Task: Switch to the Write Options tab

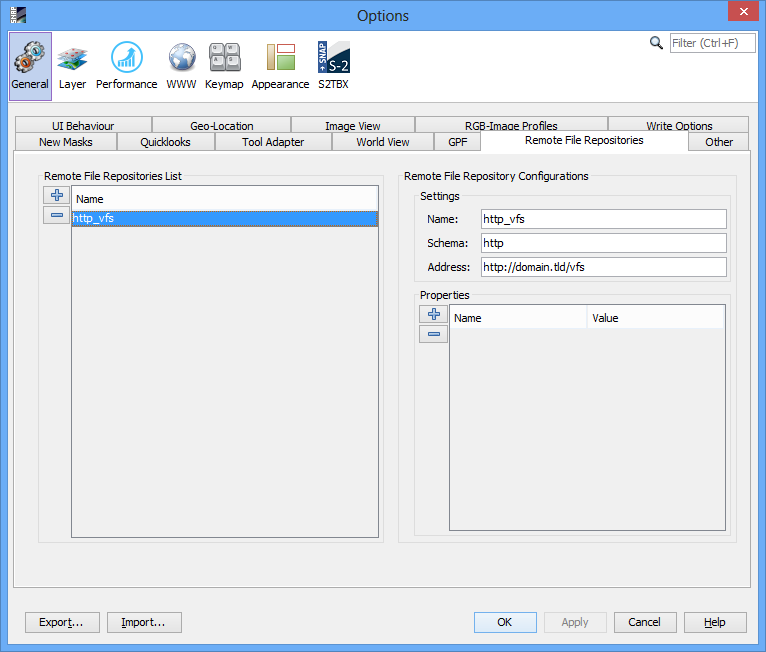Action: [679, 125]
